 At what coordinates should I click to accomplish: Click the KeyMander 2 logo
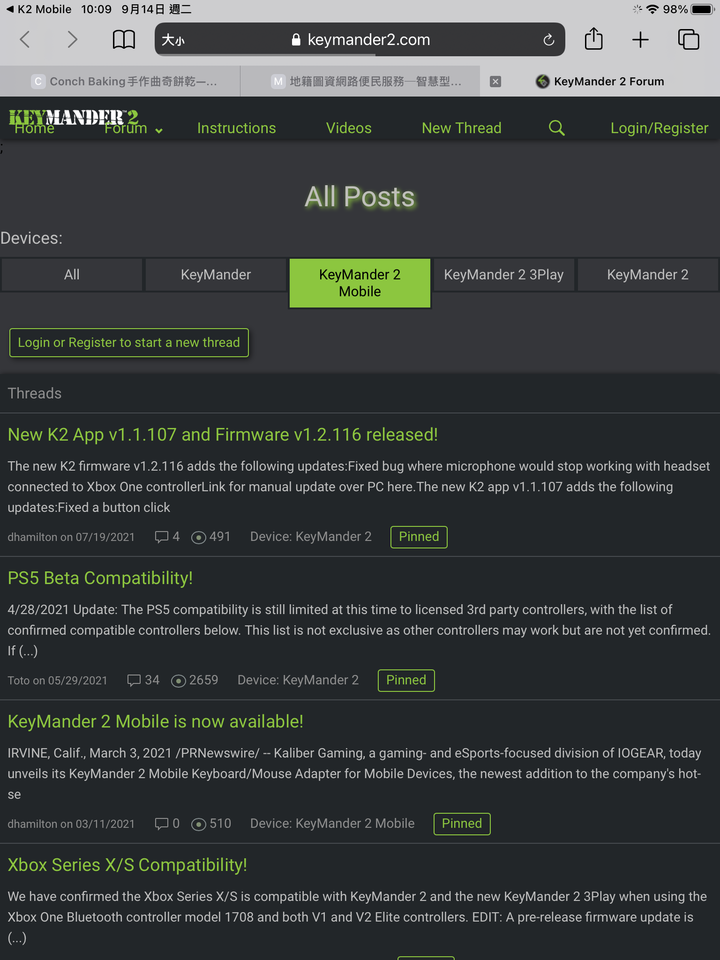(x=73, y=118)
